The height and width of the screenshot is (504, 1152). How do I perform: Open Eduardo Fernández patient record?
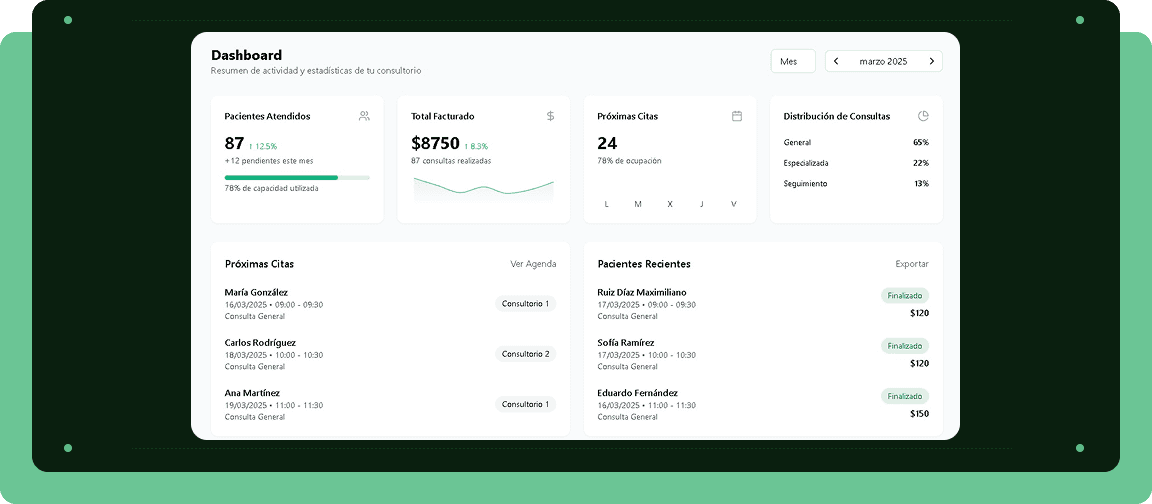[x=763, y=404]
